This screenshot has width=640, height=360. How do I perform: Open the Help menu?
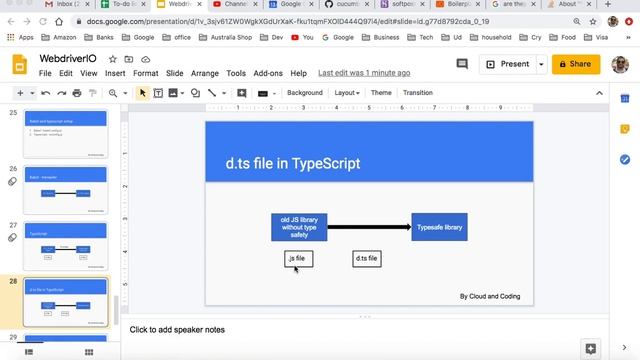[x=298, y=73]
